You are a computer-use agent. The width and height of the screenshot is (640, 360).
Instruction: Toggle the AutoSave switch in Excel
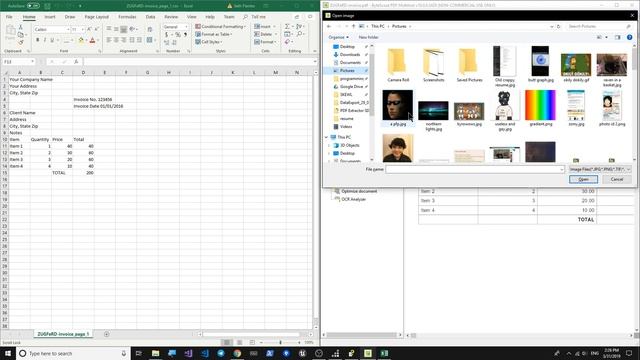coord(33,6)
